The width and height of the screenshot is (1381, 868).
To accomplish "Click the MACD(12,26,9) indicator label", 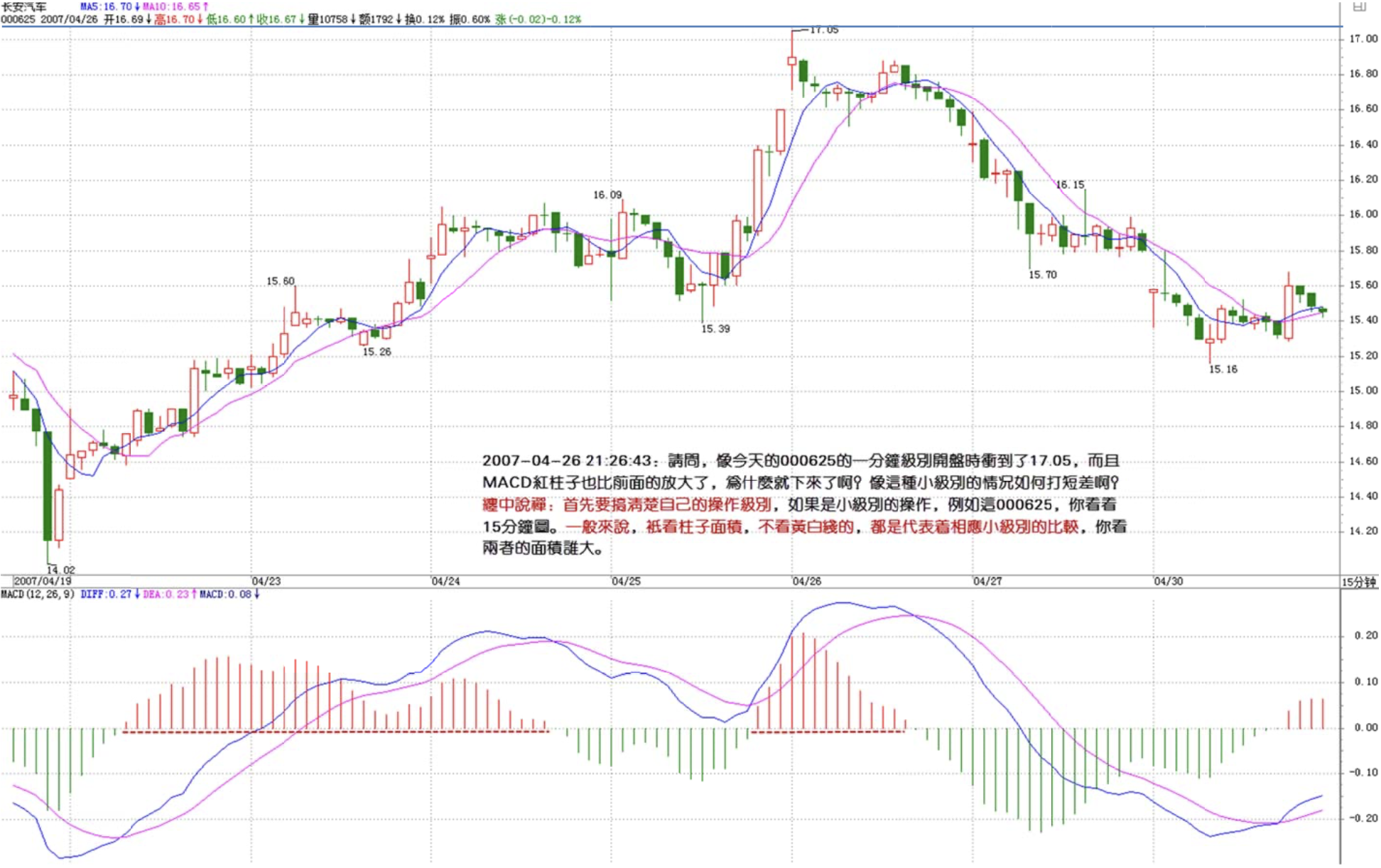I will pos(38,594).
